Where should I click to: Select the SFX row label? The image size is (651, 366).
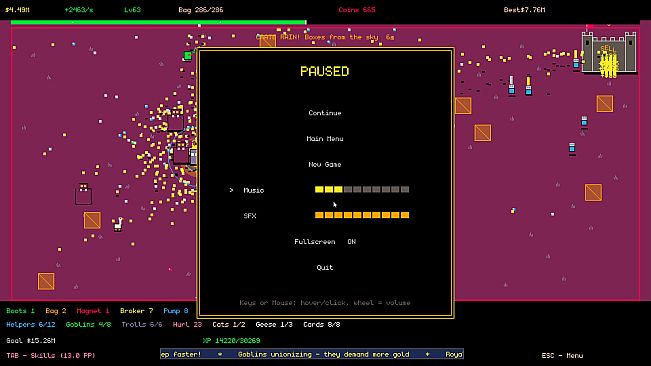click(x=250, y=216)
